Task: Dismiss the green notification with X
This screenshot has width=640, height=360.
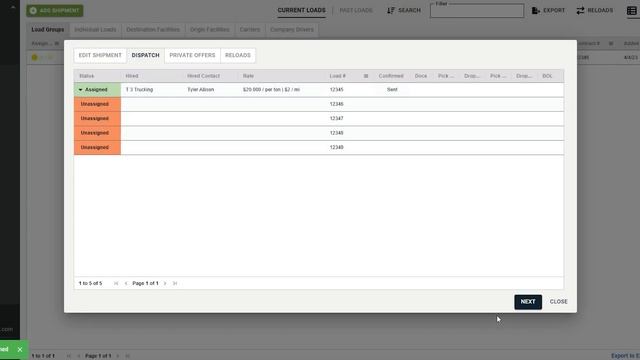Action: tap(20, 349)
